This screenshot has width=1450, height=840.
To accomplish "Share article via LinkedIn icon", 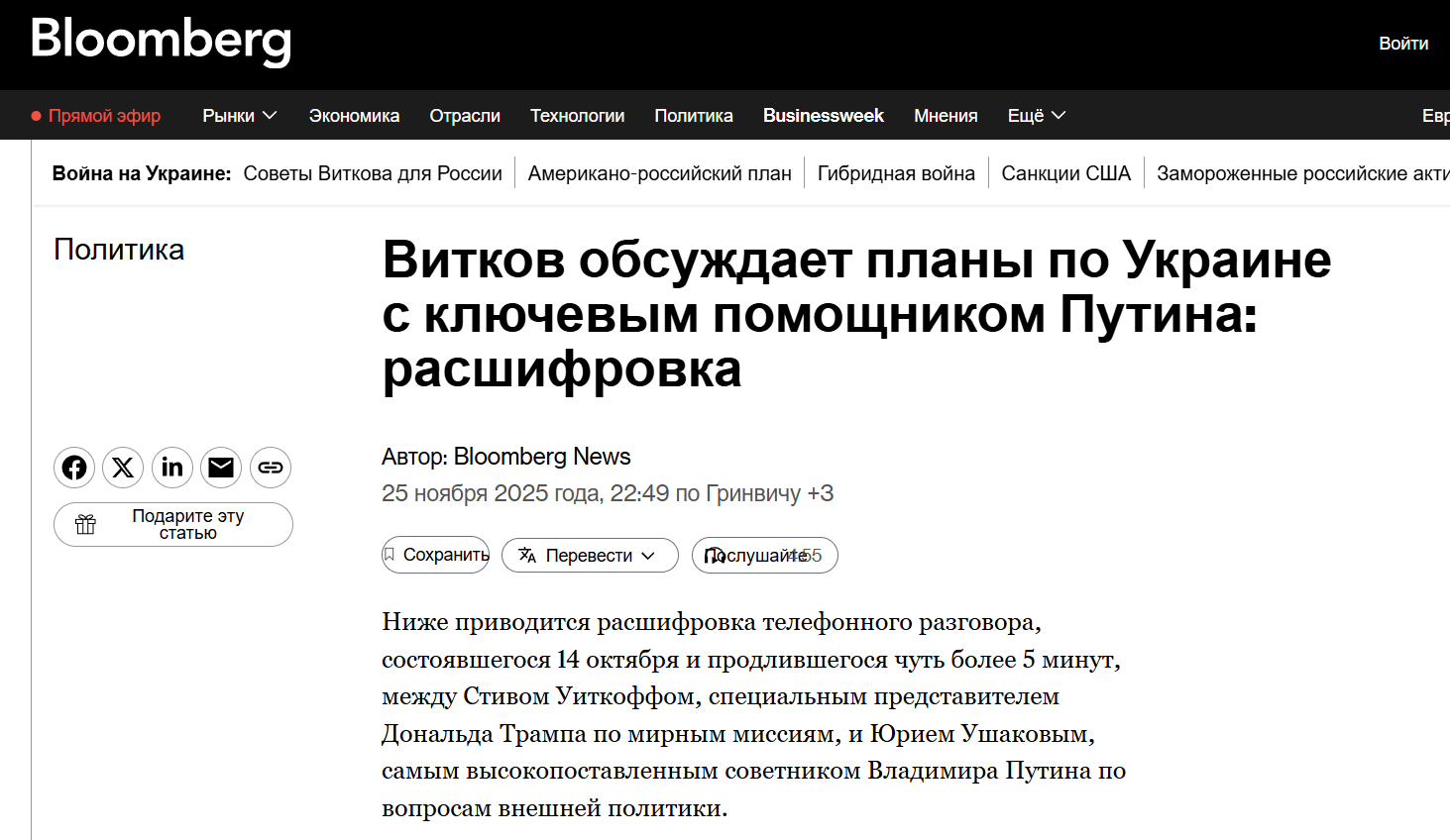I will (x=172, y=468).
